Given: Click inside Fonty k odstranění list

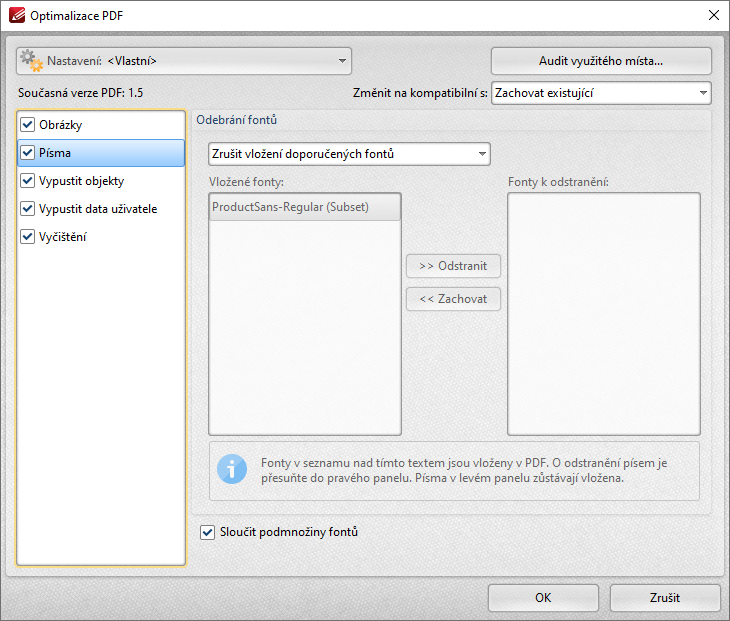Looking at the screenshot, I should point(604,314).
